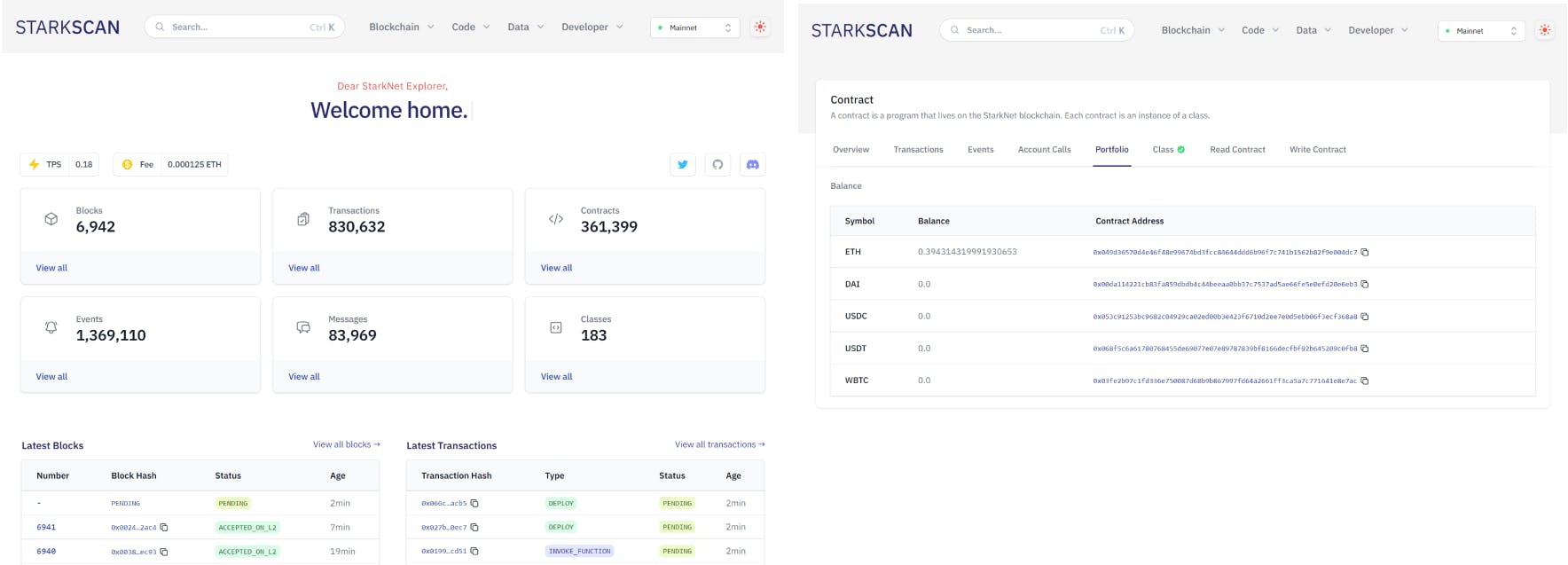Copy the WBTC contract address
Image resolution: width=1568 pixels, height=565 pixels.
tap(1365, 381)
